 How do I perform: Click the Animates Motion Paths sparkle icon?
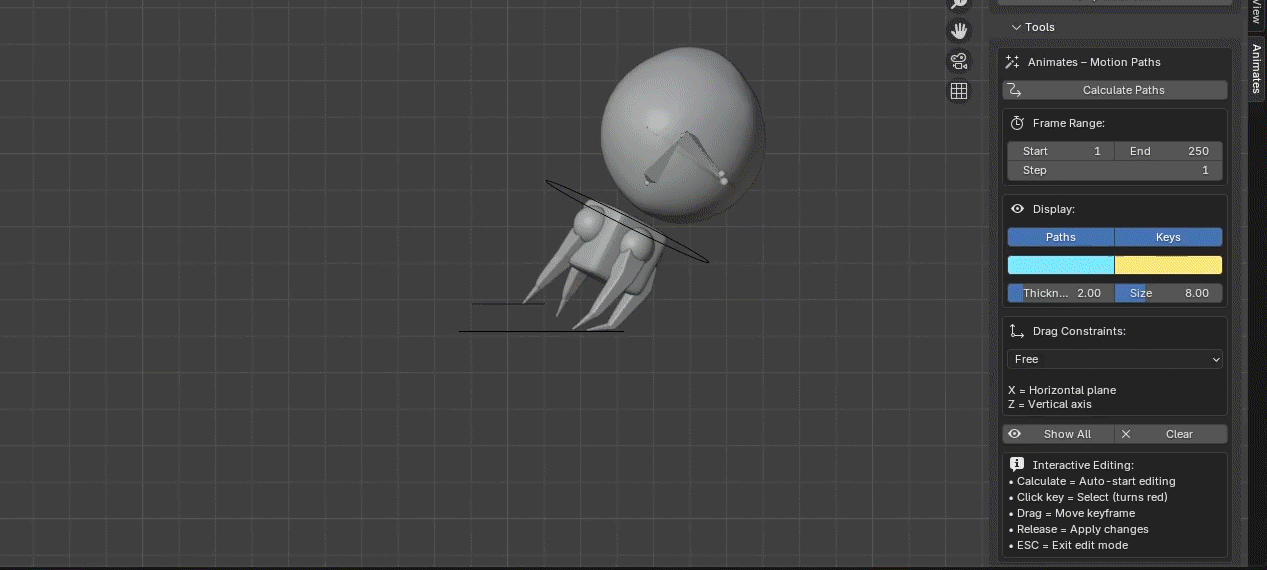tap(1013, 62)
